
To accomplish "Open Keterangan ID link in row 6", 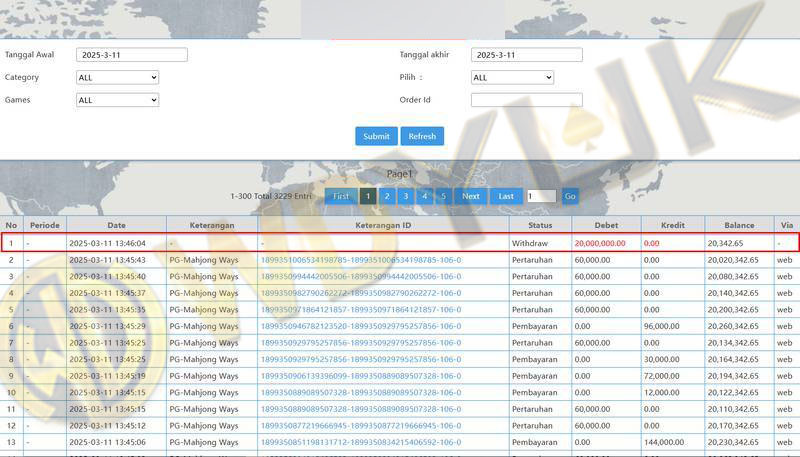I will pos(361,326).
